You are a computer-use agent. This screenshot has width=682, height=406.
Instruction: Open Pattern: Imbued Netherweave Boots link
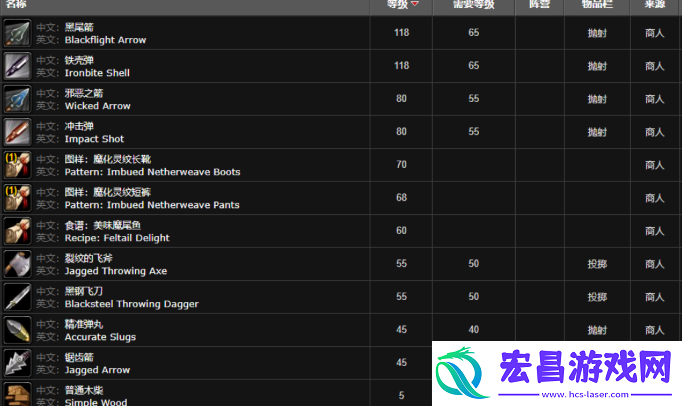[x=152, y=172]
